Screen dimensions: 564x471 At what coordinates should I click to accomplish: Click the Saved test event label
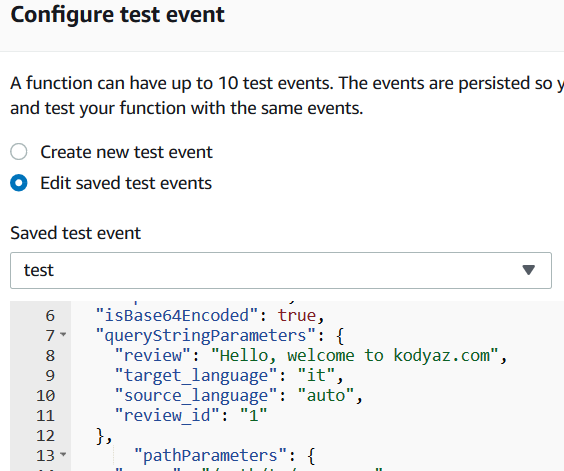coord(76,233)
